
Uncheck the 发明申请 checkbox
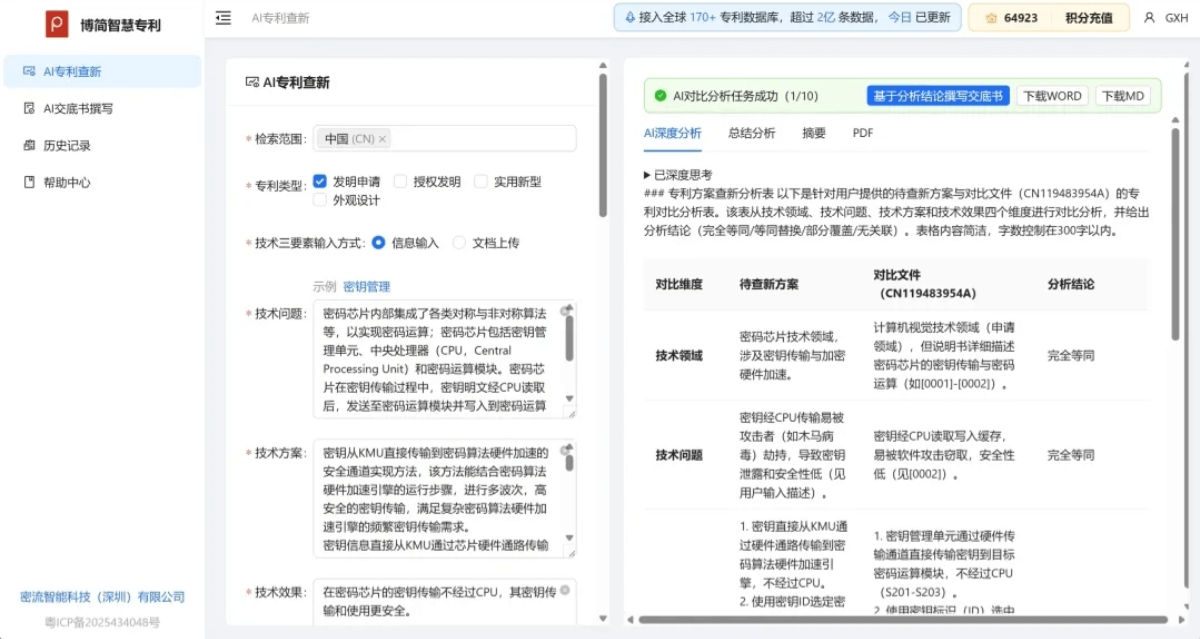320,181
